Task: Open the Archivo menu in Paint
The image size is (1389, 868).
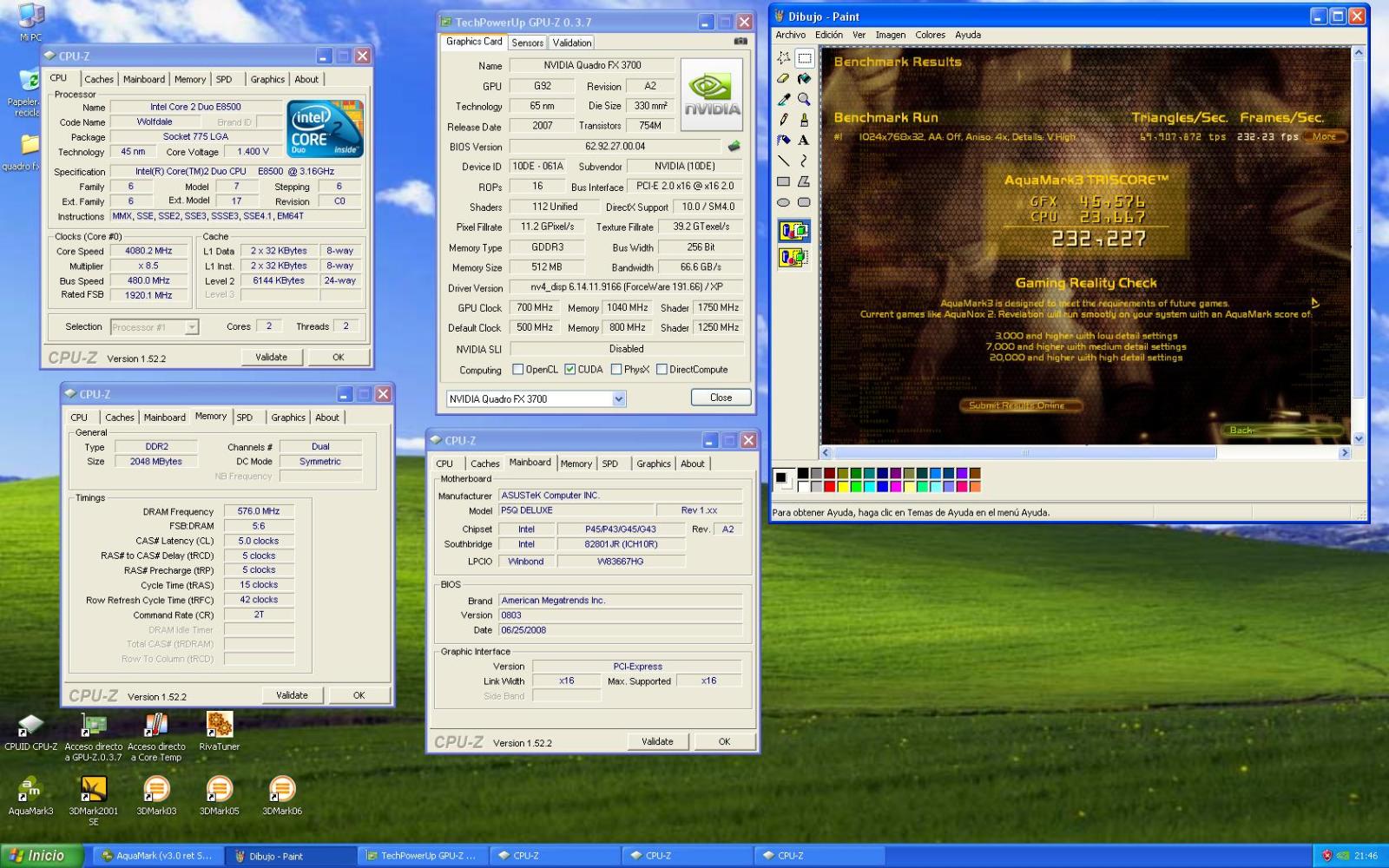Action: [x=791, y=35]
